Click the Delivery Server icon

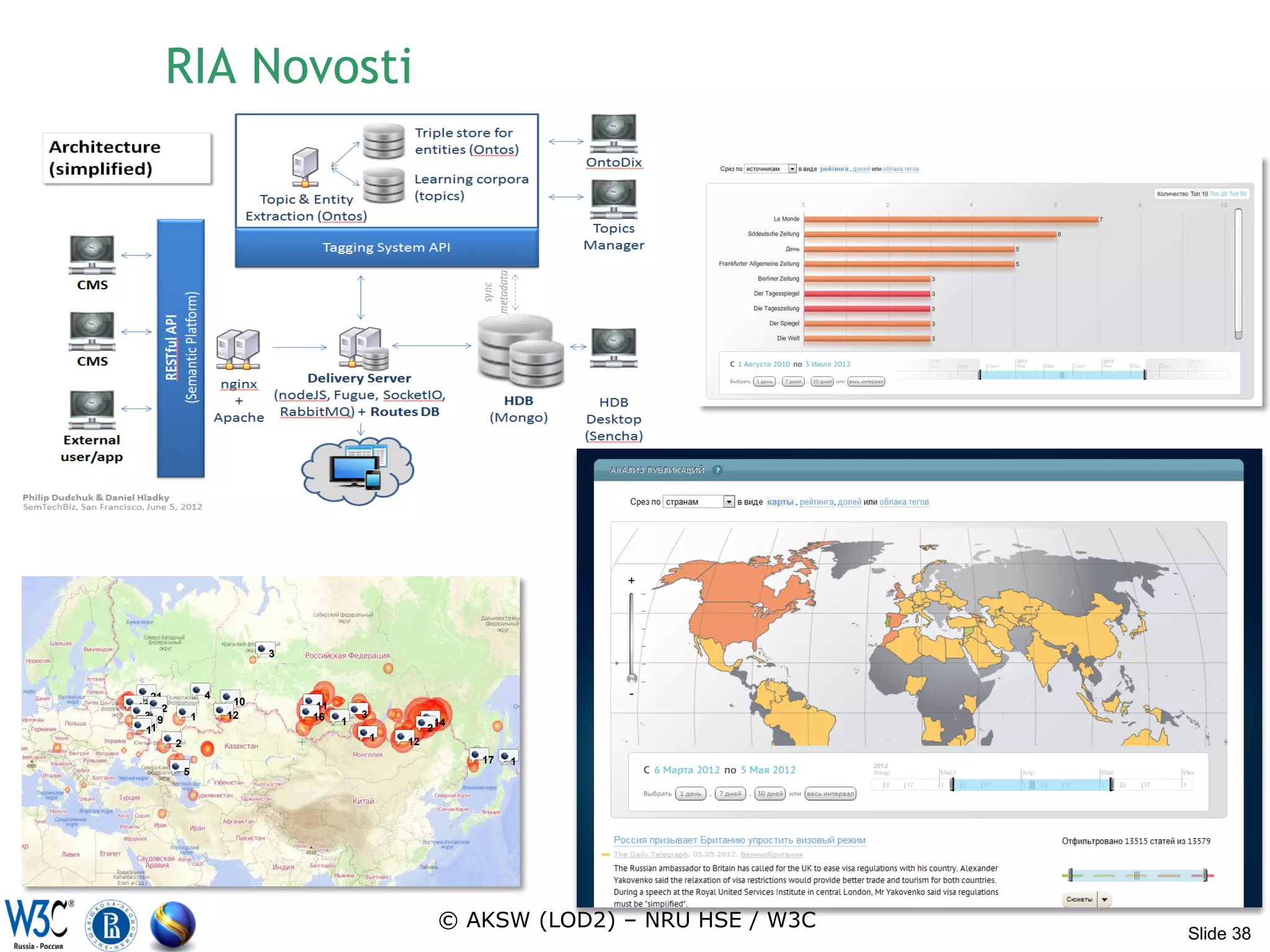(363, 348)
